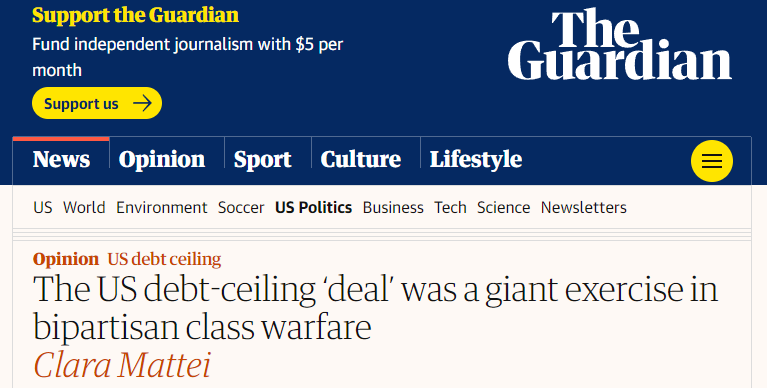This screenshot has width=767, height=388.
Task: Open the World subnav link
Action: [84, 207]
